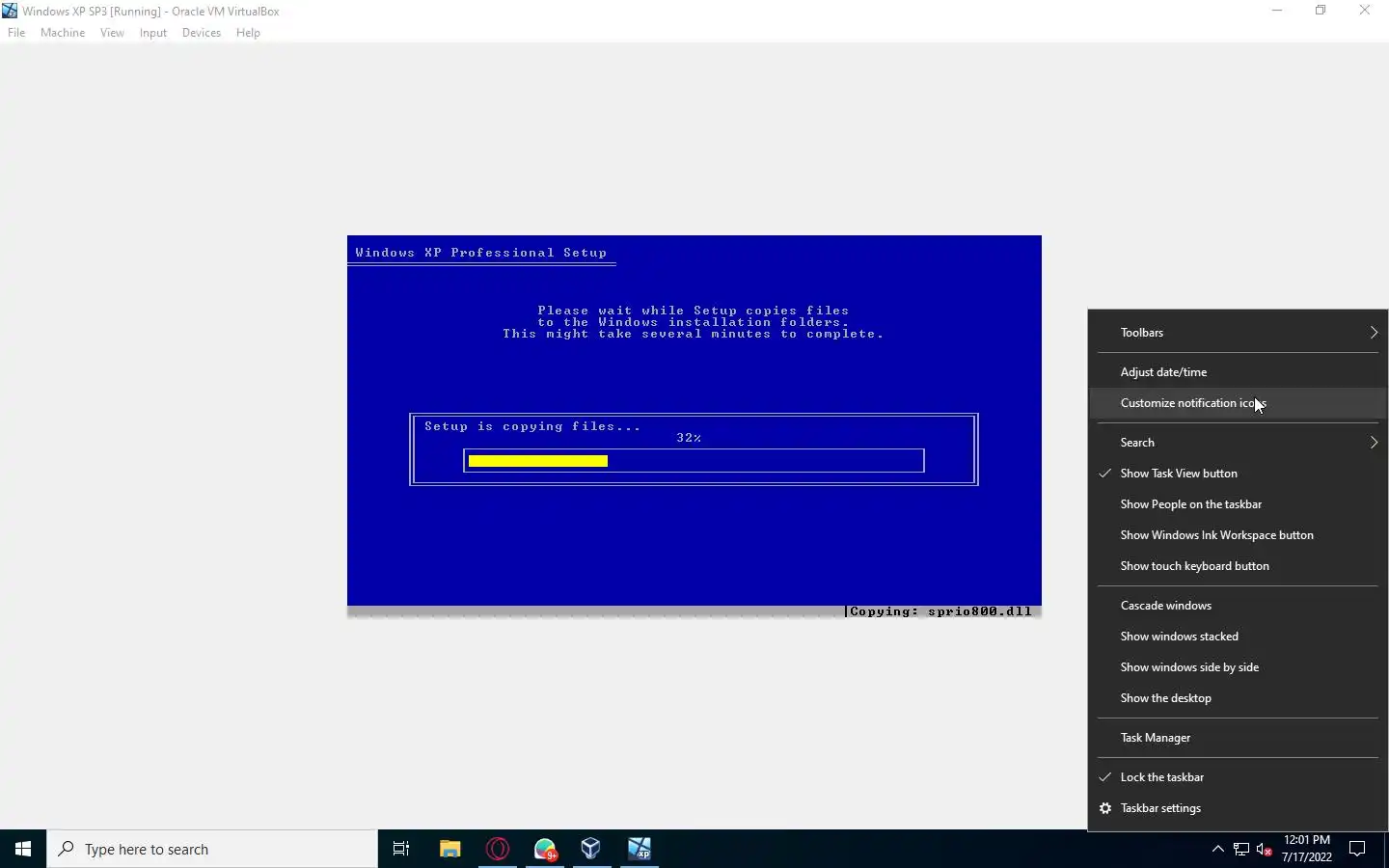Open the Machine menu
This screenshot has height=868, width=1389.
[x=63, y=33]
